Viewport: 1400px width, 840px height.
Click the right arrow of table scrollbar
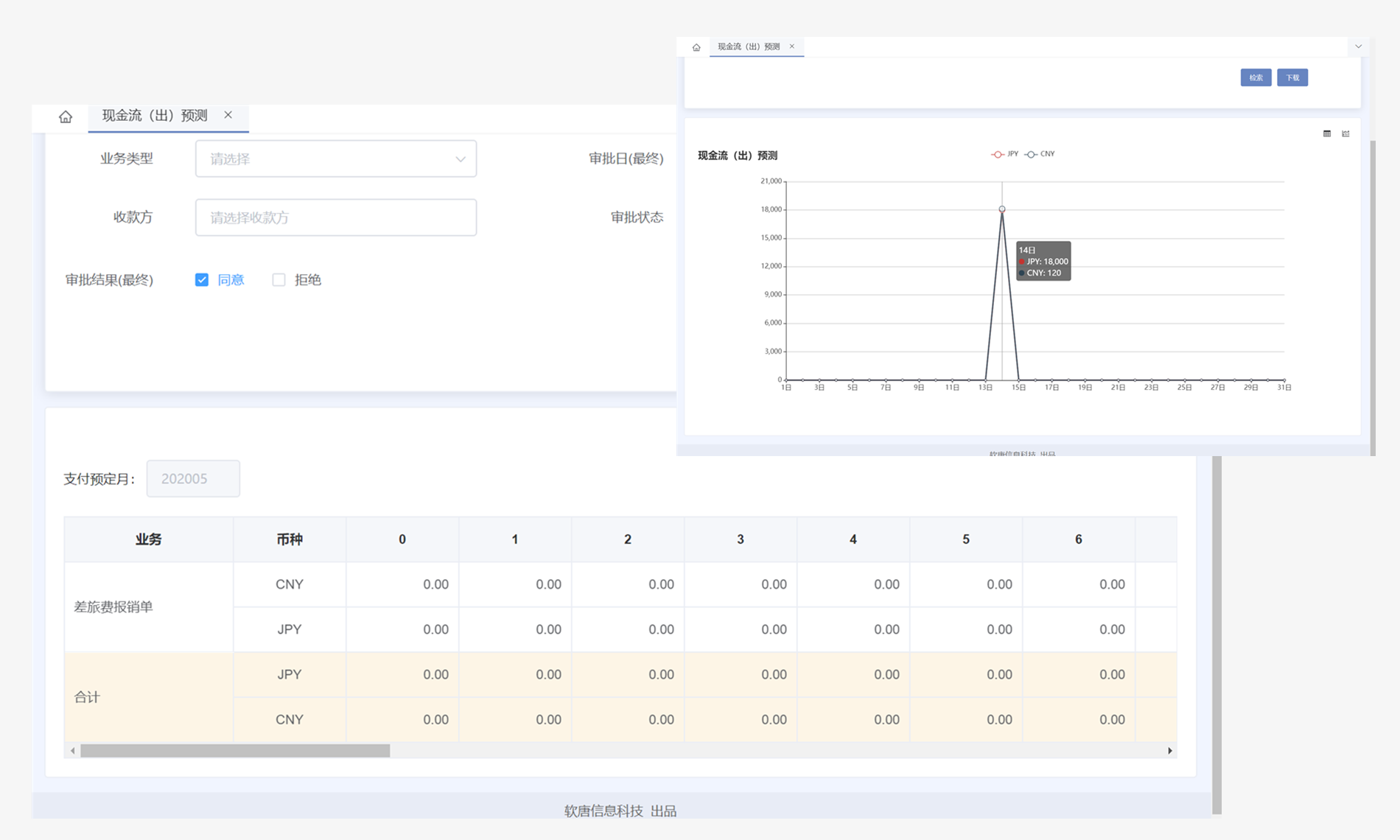(1169, 751)
